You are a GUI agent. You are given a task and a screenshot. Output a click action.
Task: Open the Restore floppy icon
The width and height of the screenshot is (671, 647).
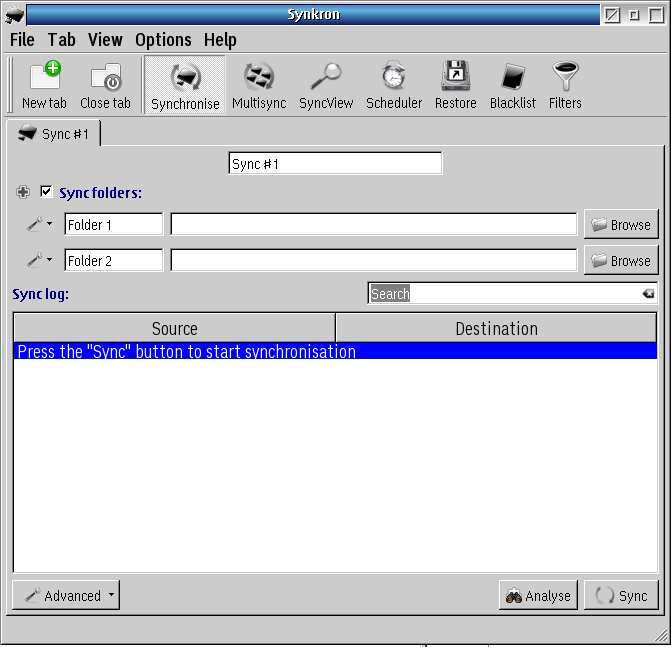(x=456, y=85)
